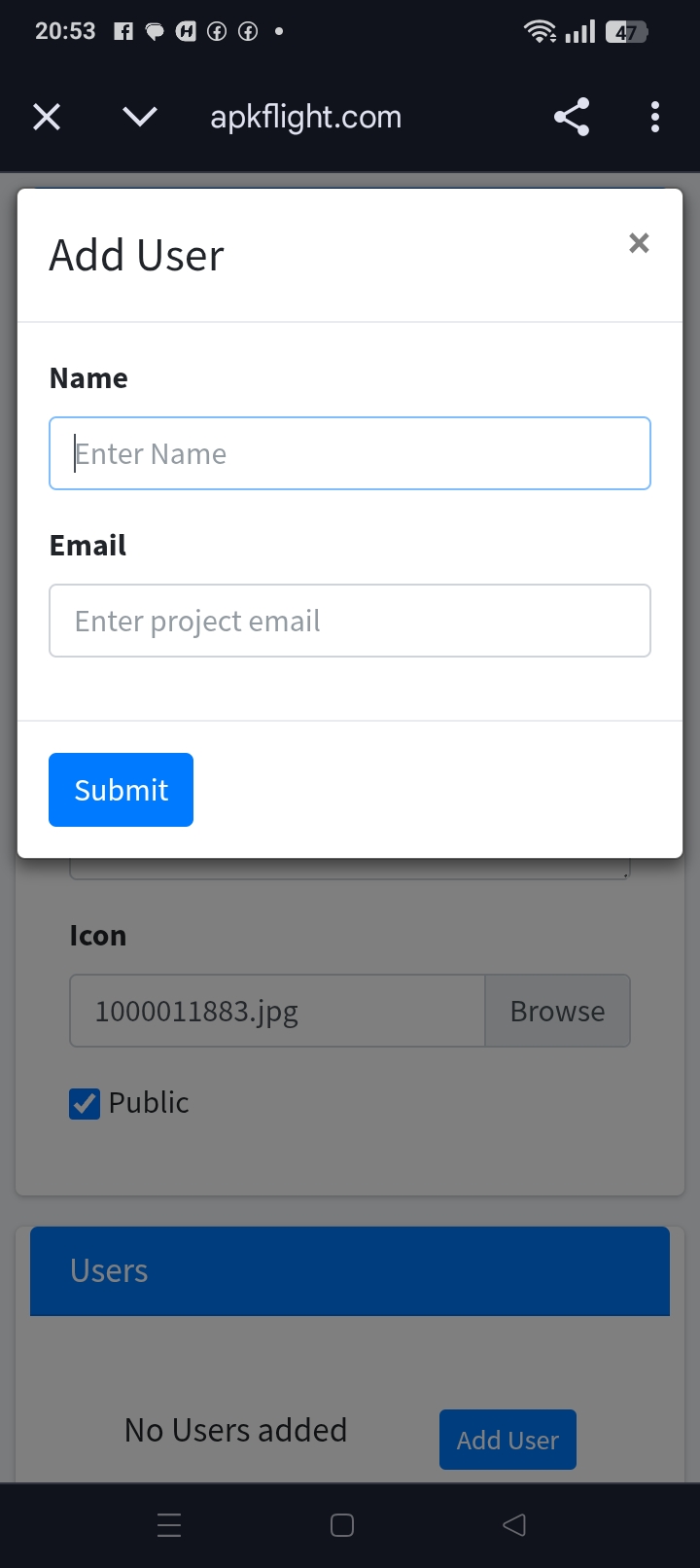This screenshot has width=700, height=1568.
Task: Browse for an icon file
Action: 557,1012
